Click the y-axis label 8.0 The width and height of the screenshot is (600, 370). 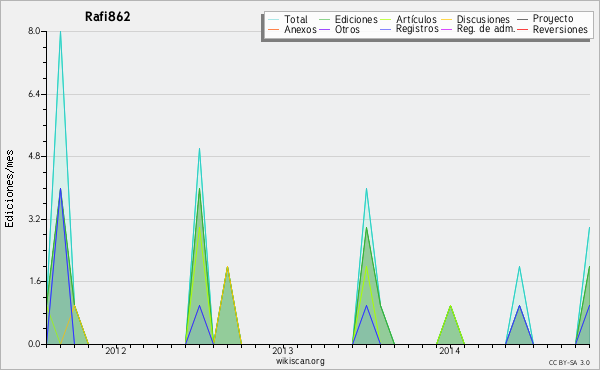pyautogui.click(x=34, y=31)
